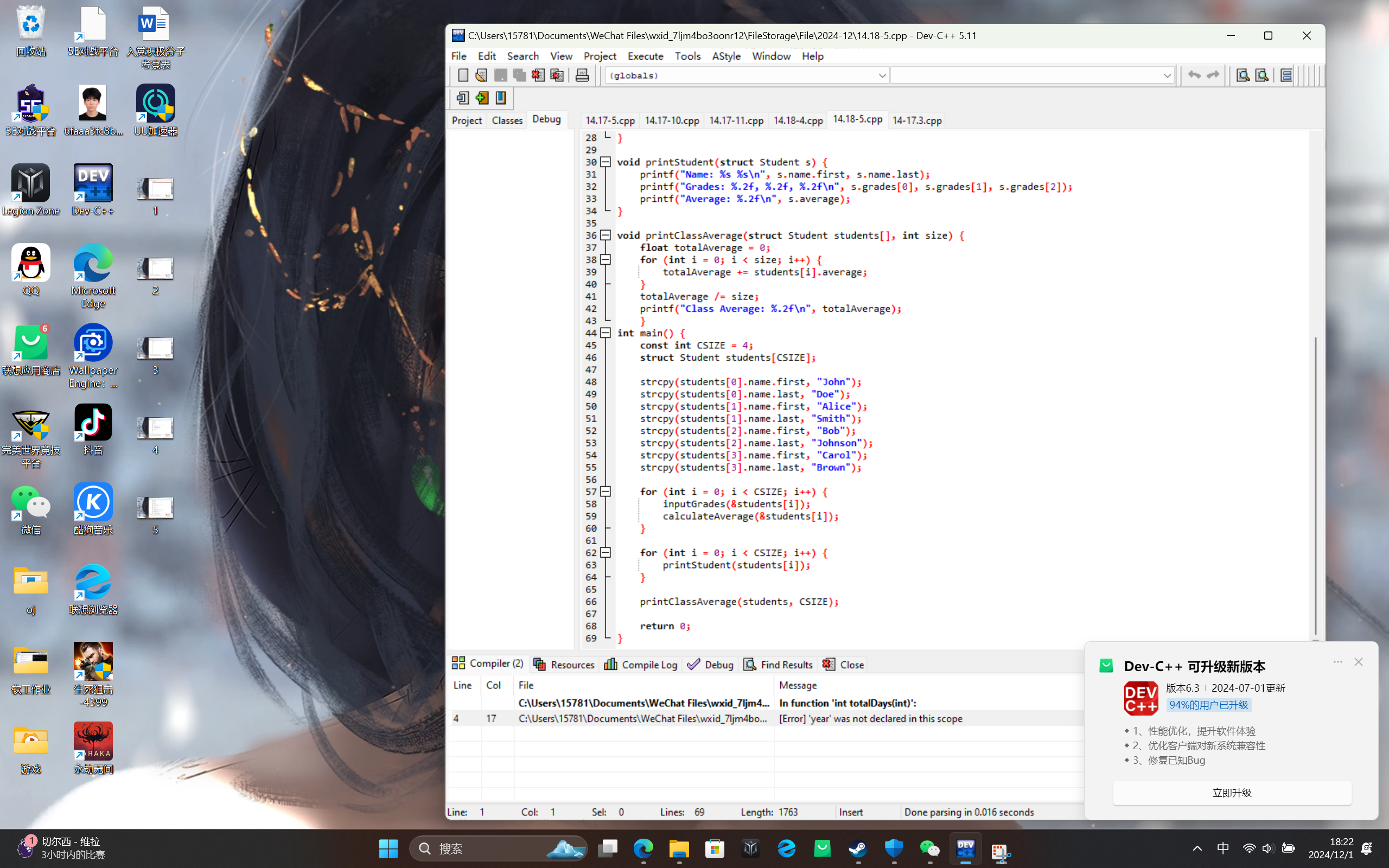1389x868 pixels.
Task: Click the Save file toolbar icon
Action: pyautogui.click(x=500, y=75)
